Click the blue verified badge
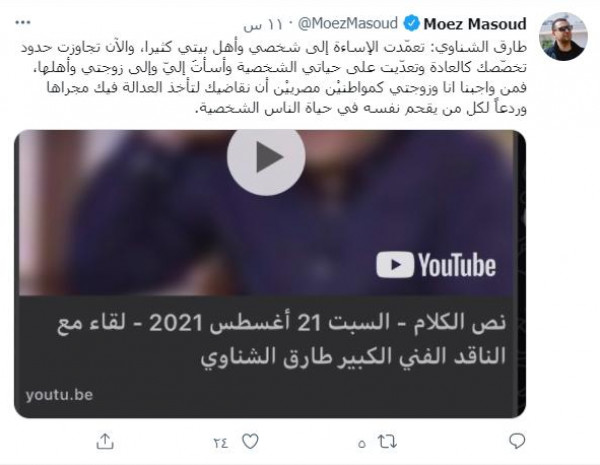The width and height of the screenshot is (600, 465). 411,24
